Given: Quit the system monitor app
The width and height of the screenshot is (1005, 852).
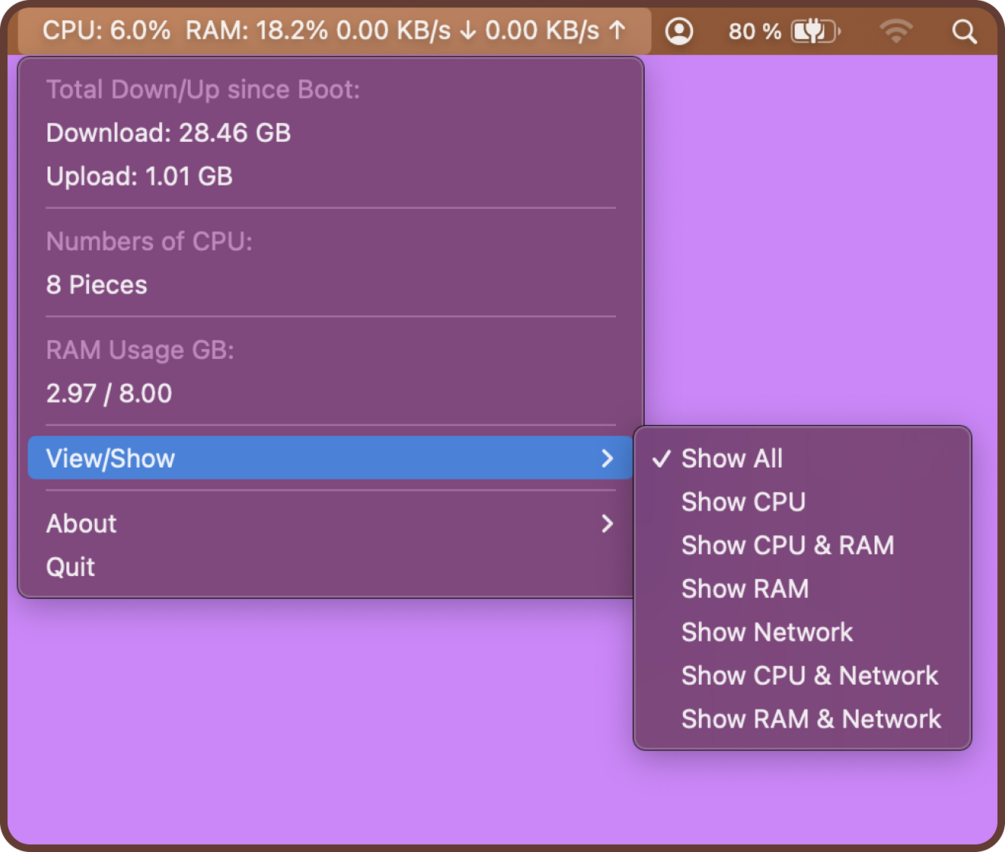Looking at the screenshot, I should click(71, 567).
